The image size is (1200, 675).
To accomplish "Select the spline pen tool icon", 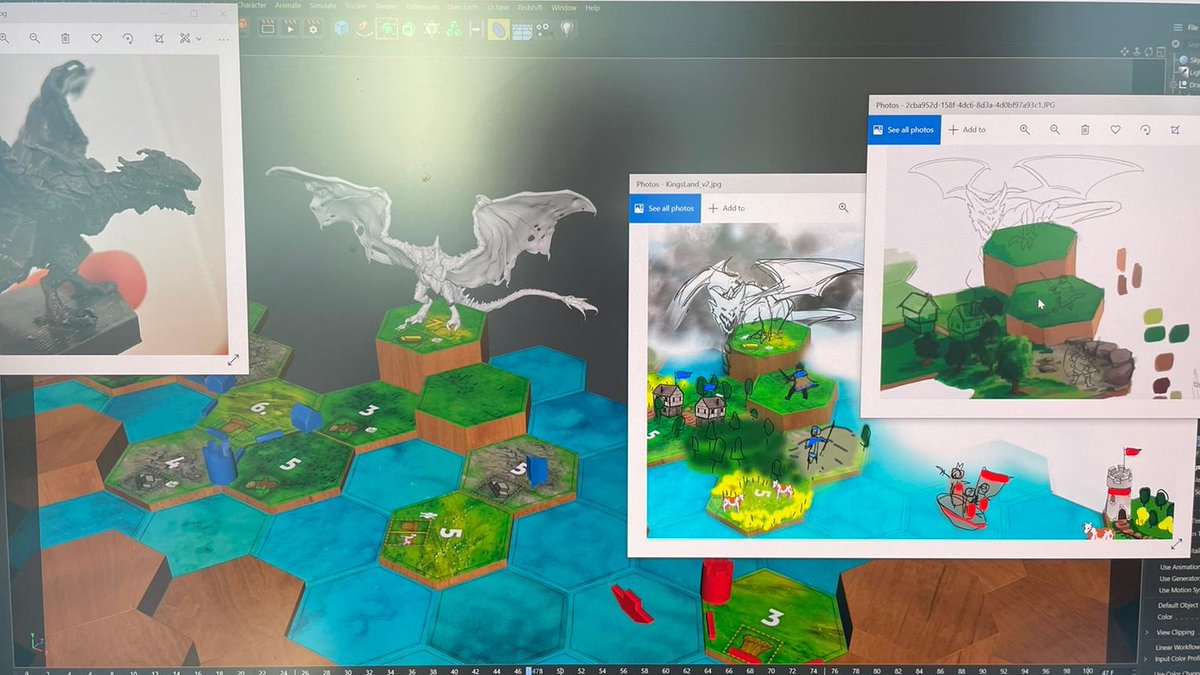I will pos(364,29).
